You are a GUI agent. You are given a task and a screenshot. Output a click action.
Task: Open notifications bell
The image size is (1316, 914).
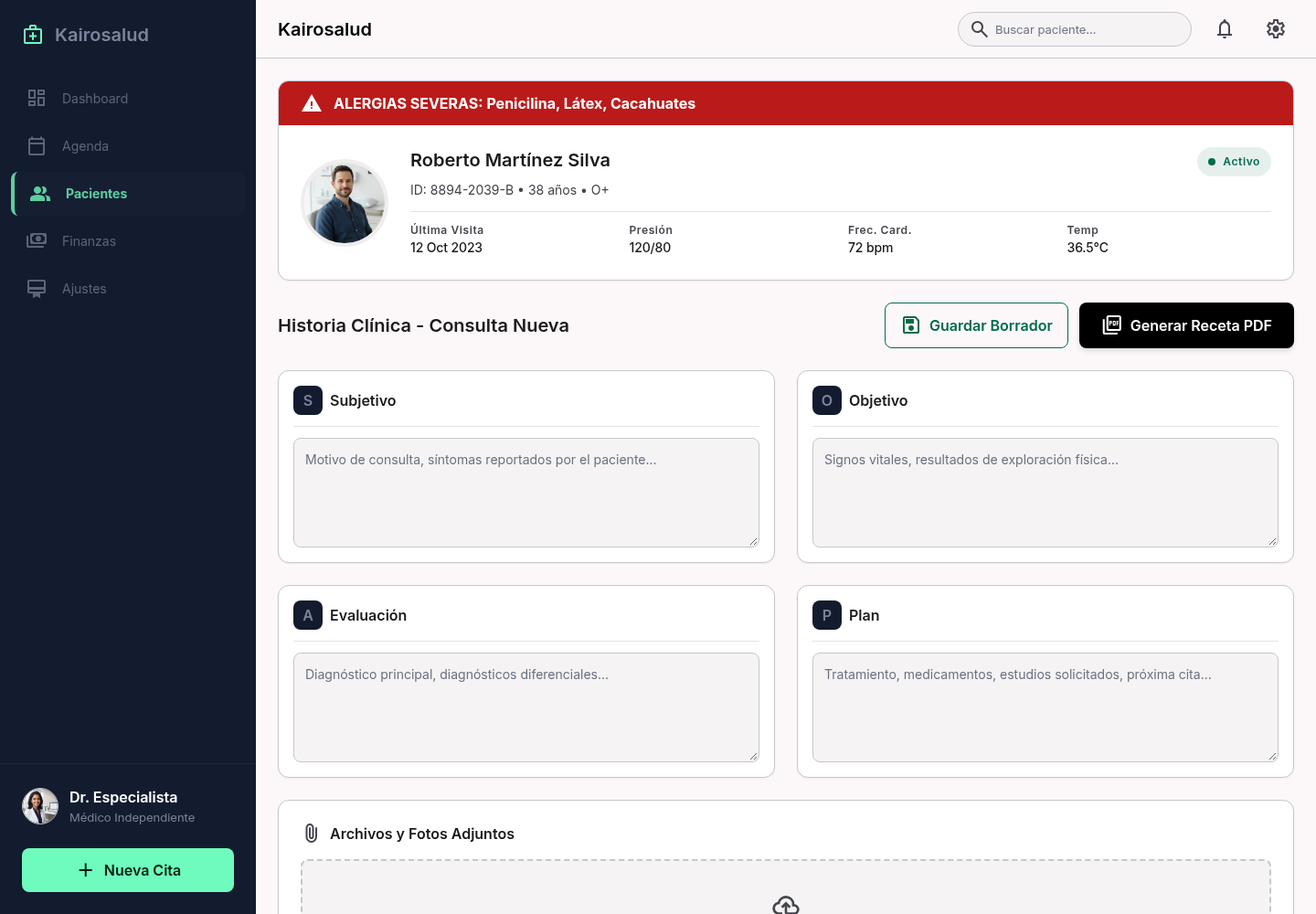coord(1225,29)
